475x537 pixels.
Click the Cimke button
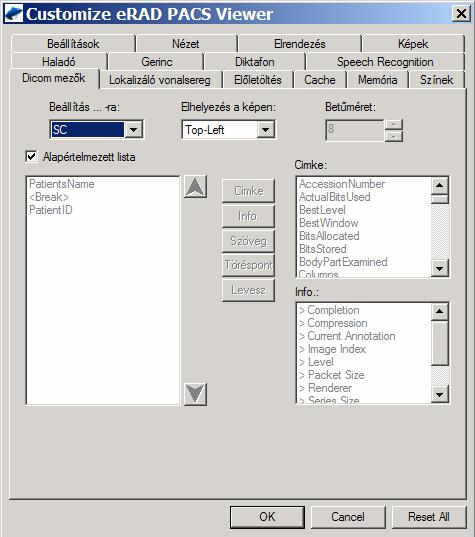click(248, 191)
